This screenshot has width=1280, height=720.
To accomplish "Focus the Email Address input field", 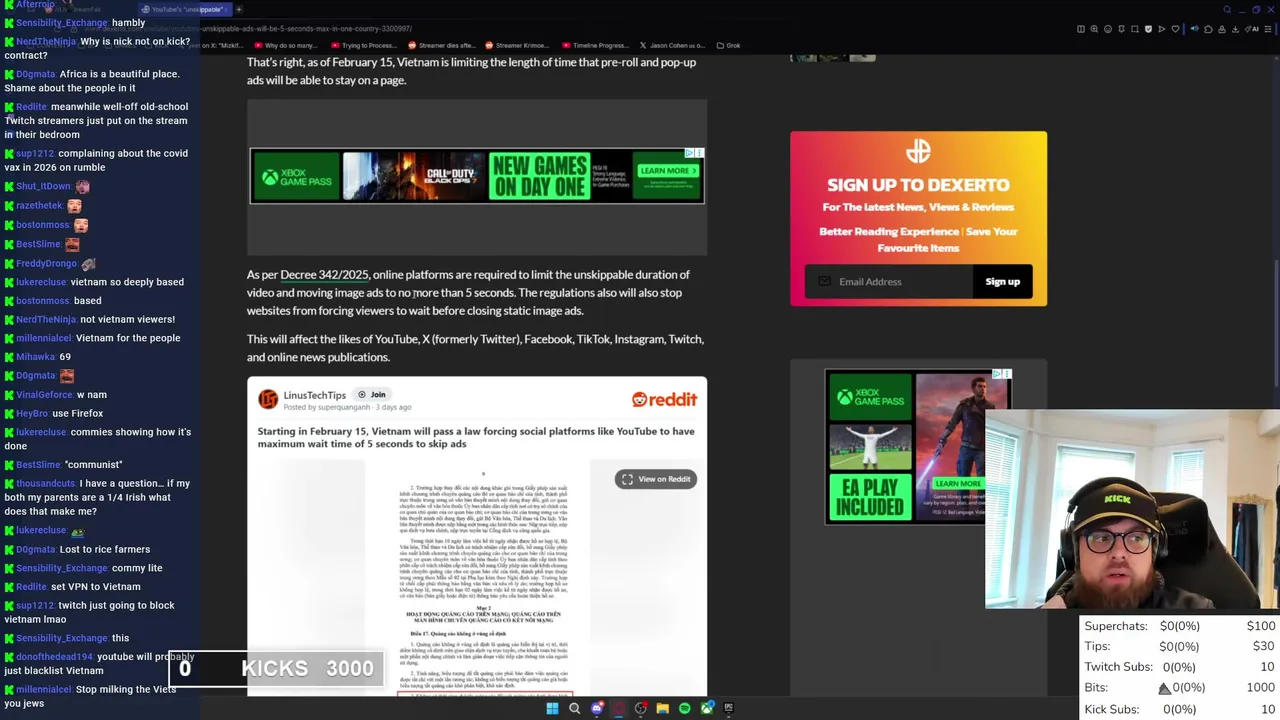I will coord(888,282).
